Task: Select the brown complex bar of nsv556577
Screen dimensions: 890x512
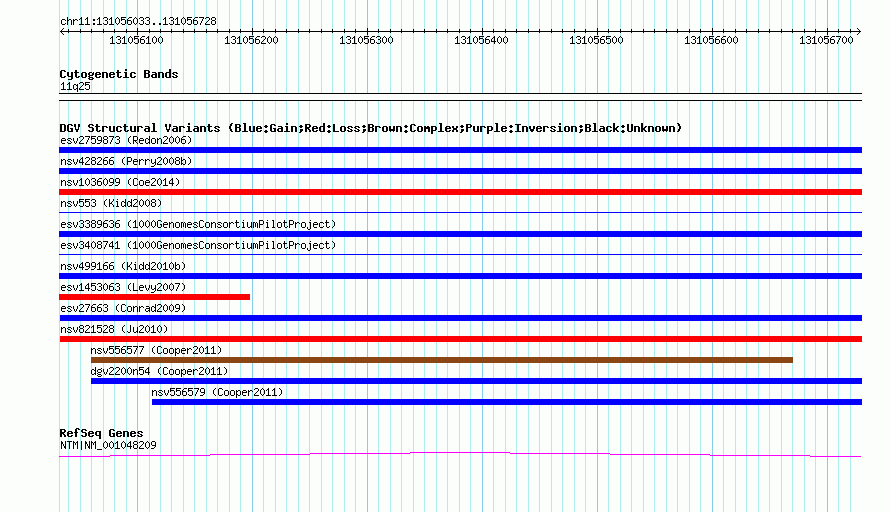Action: 442,360
